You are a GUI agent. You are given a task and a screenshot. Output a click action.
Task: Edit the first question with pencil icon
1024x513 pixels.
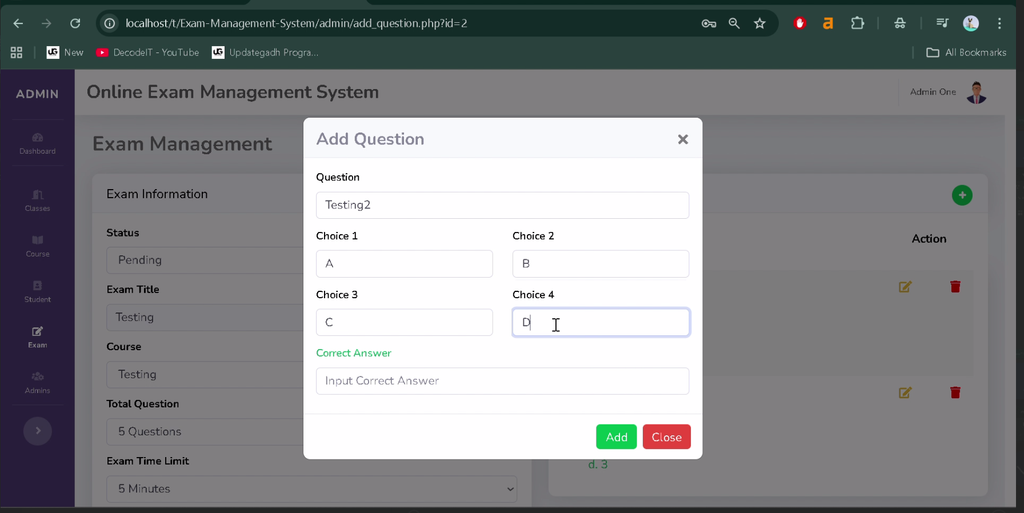tap(904, 287)
